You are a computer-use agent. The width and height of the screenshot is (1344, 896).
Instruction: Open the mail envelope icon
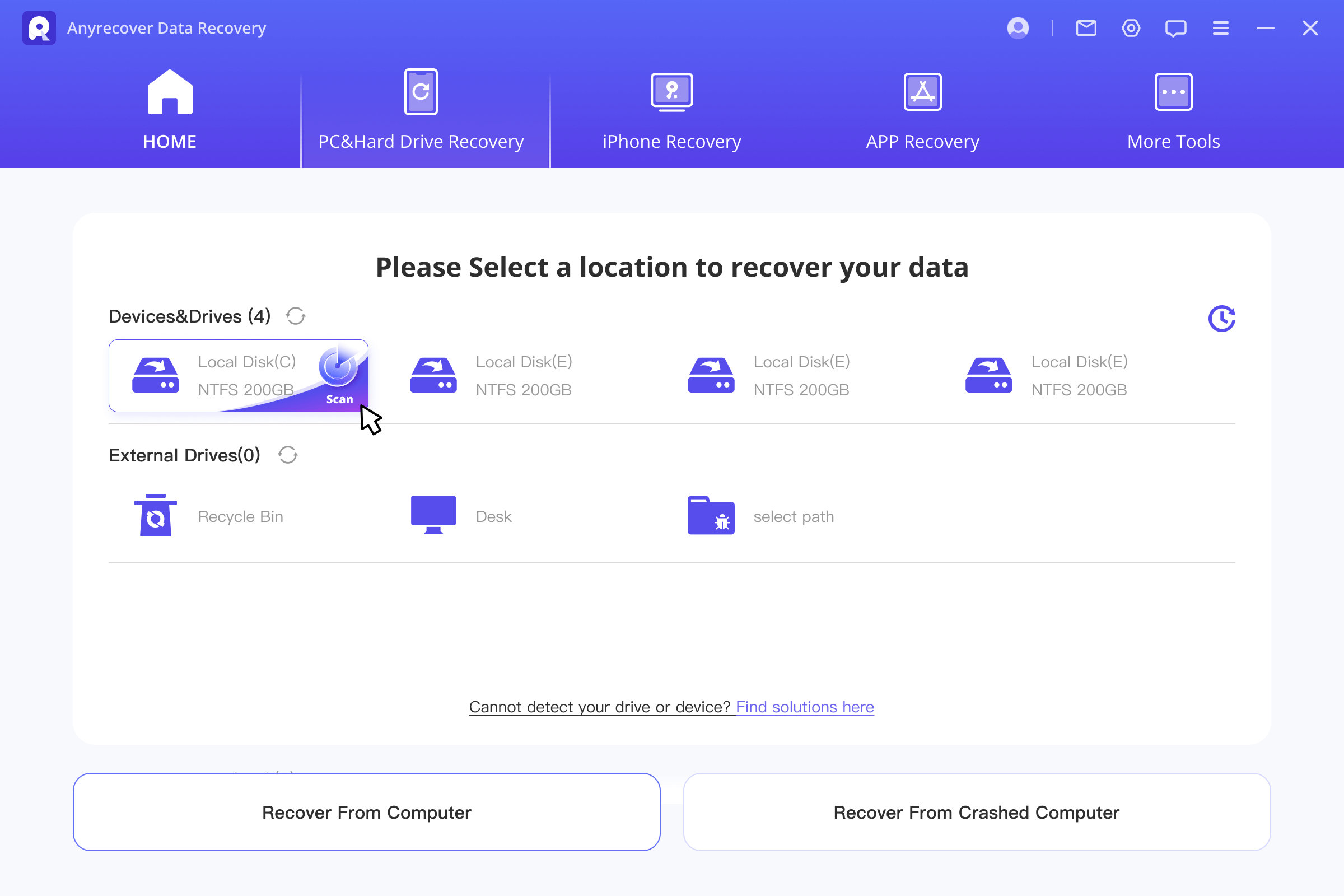coord(1086,28)
